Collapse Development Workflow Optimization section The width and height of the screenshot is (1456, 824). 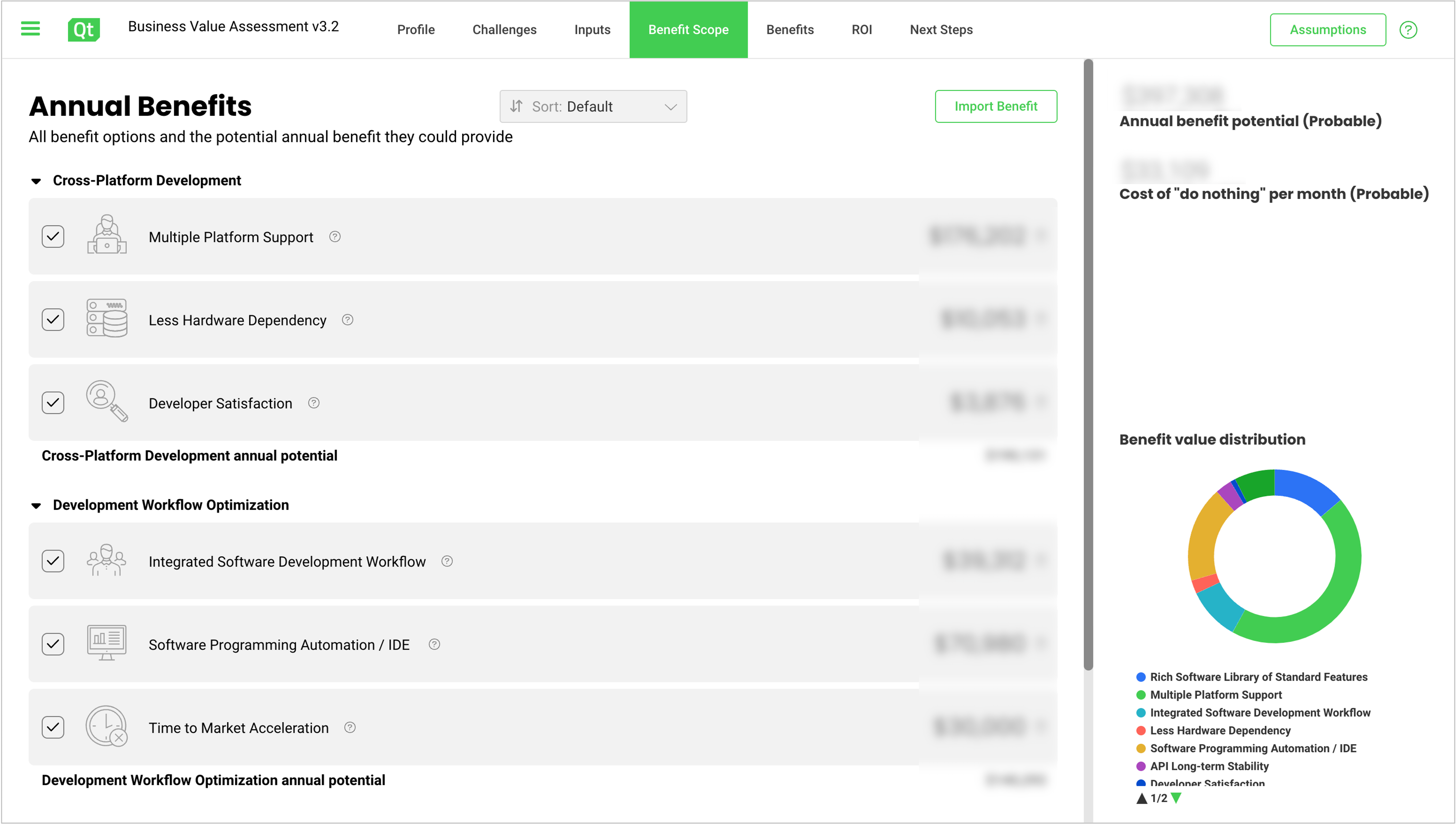36,505
